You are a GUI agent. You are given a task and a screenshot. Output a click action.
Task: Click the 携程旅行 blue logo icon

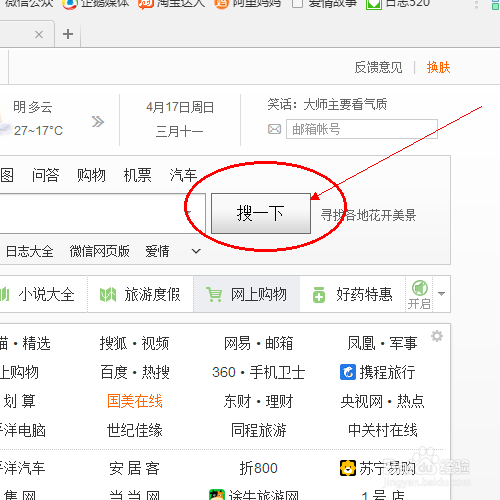[x=348, y=372]
